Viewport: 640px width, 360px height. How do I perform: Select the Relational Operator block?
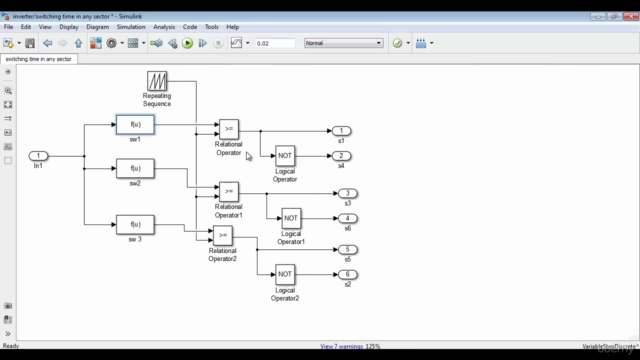click(x=229, y=129)
